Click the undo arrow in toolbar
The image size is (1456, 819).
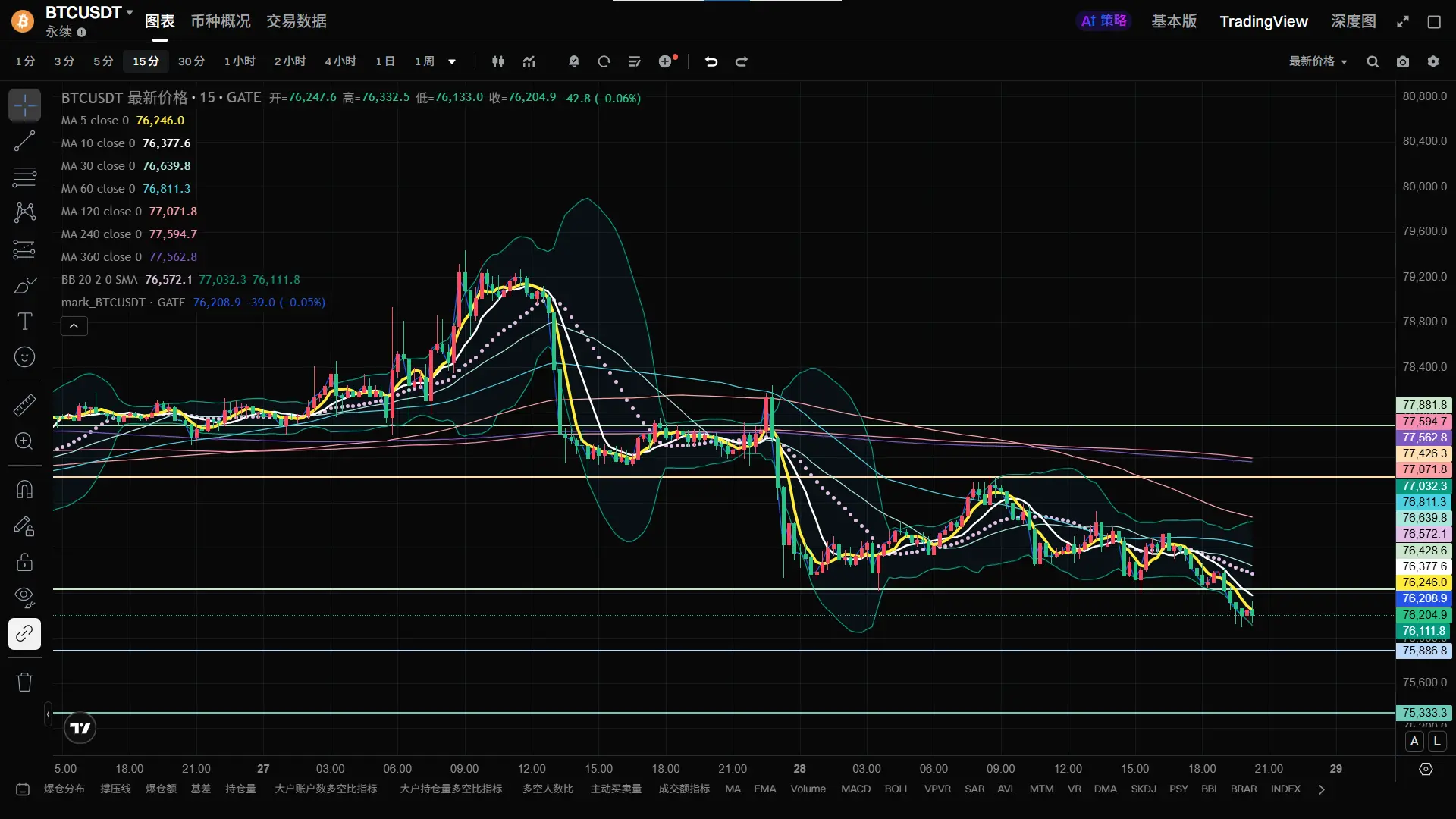[x=711, y=61]
